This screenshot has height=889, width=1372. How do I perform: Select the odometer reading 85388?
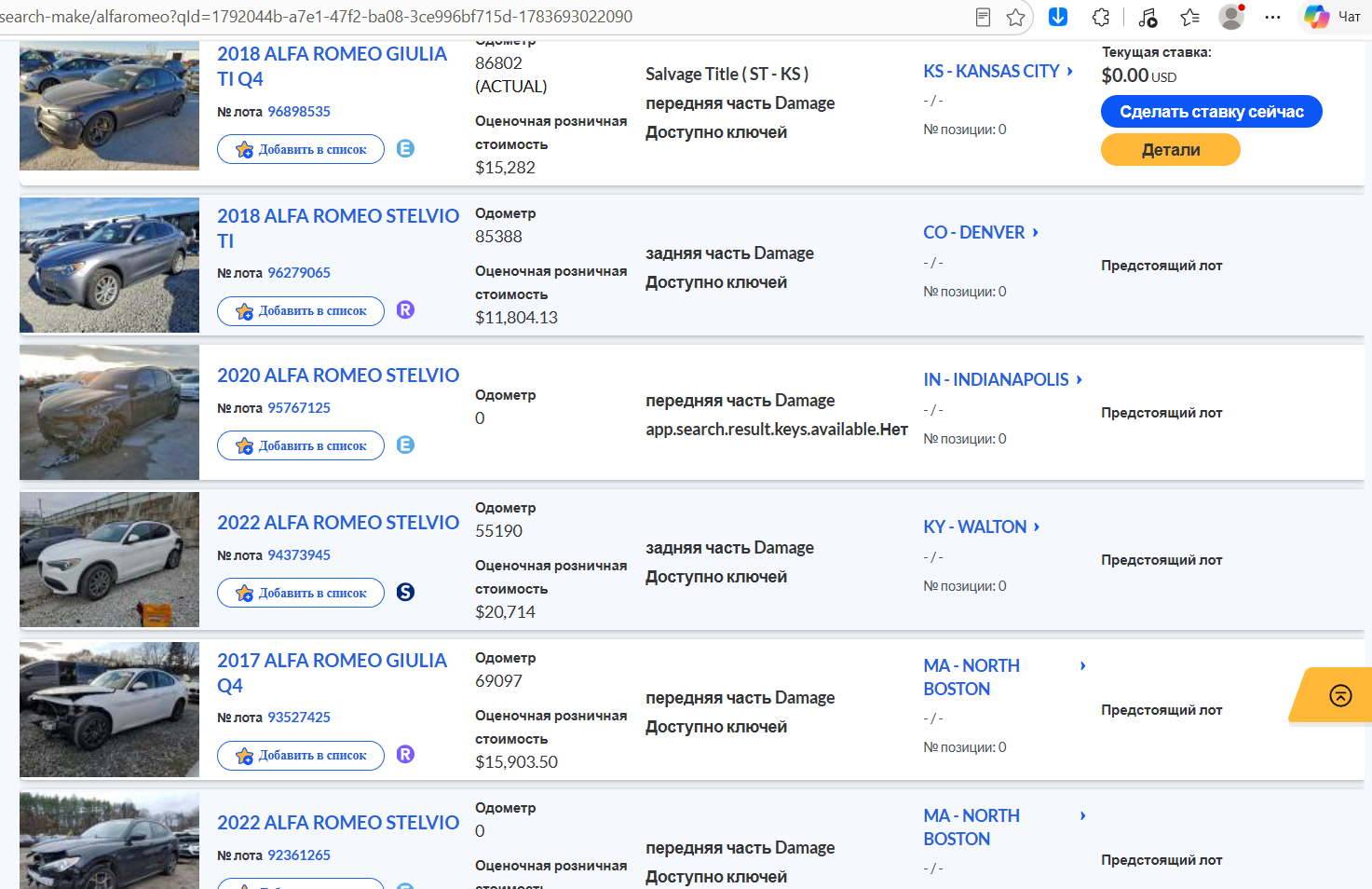pos(498,237)
